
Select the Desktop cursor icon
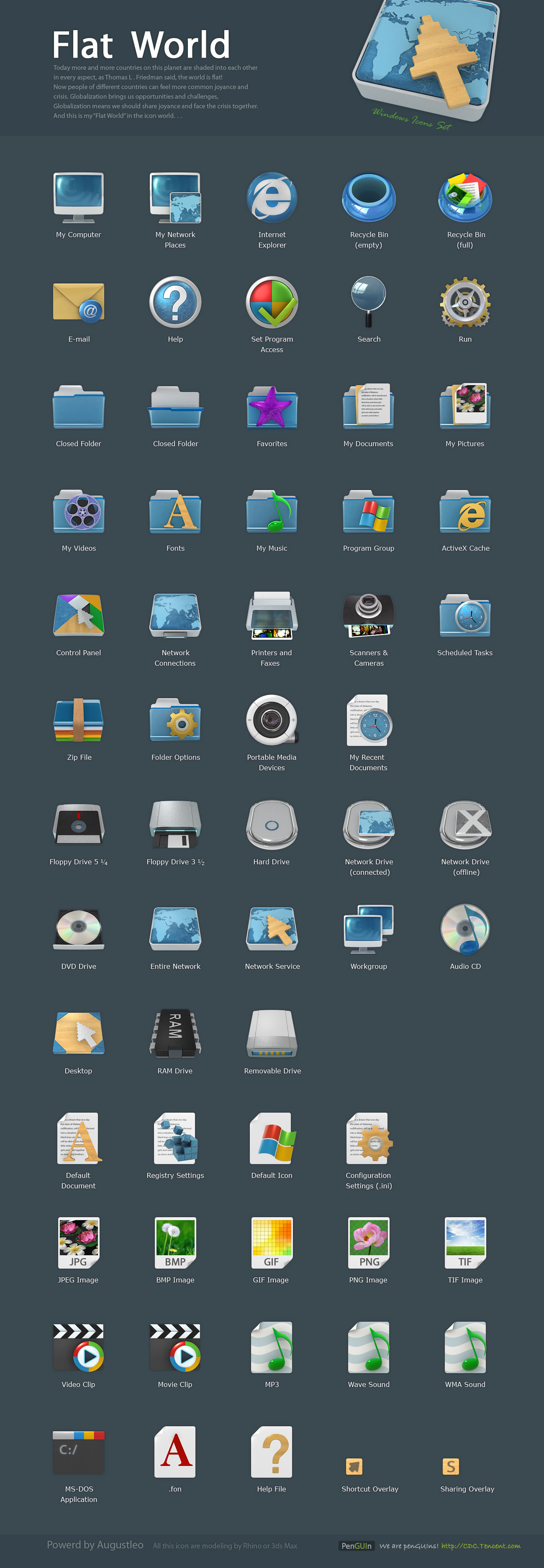79,1033
